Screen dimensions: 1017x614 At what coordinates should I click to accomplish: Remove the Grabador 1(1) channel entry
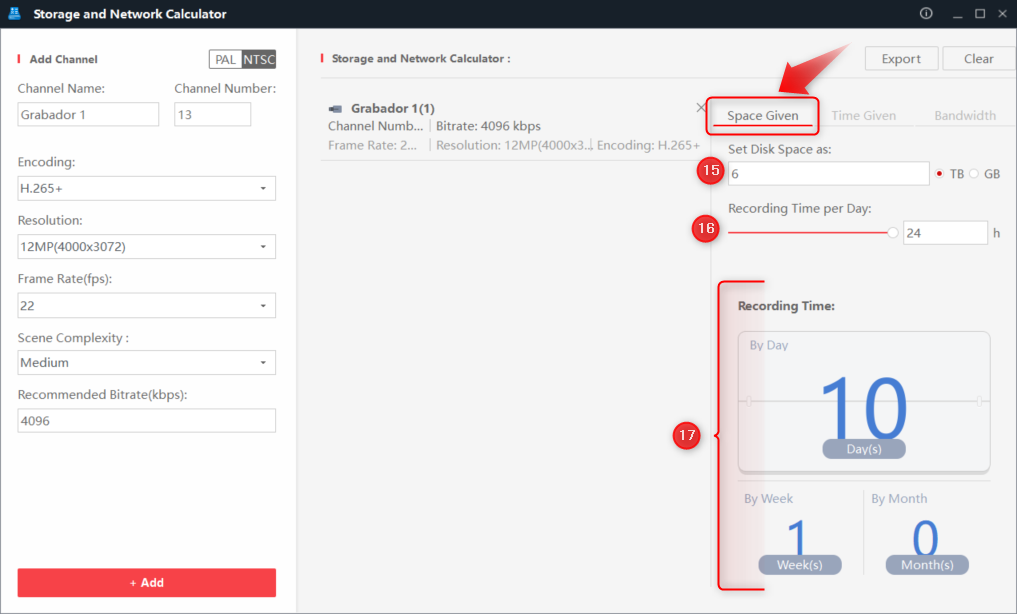click(x=700, y=108)
